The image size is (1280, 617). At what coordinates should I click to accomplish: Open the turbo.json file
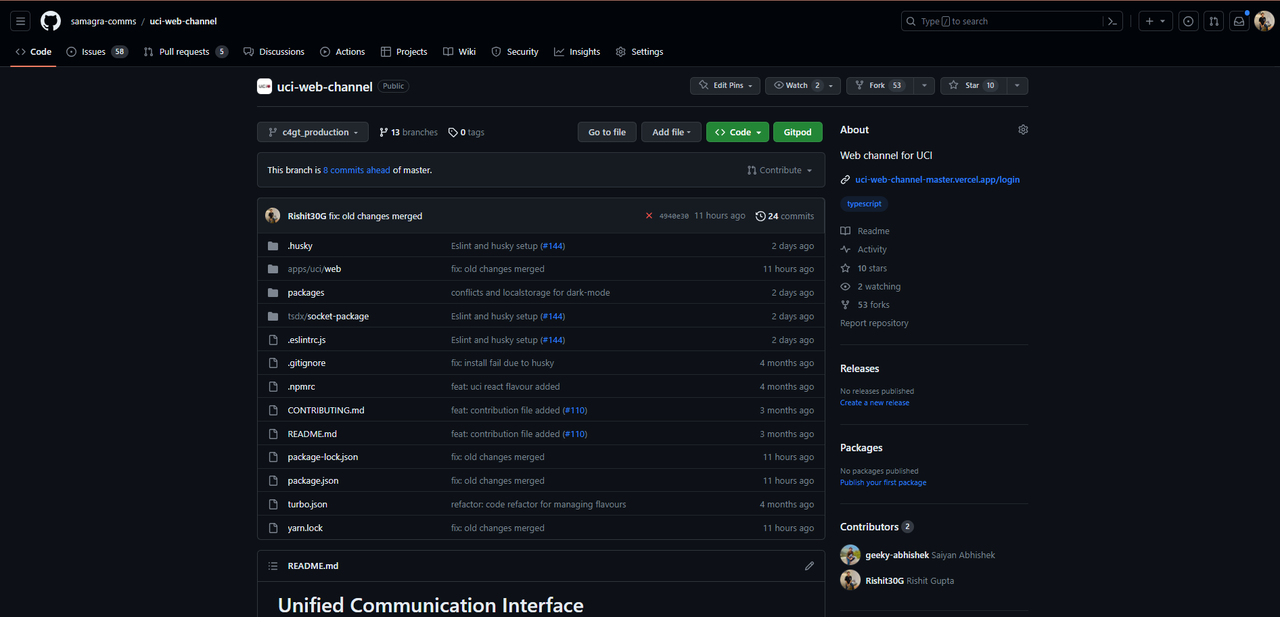pos(307,505)
